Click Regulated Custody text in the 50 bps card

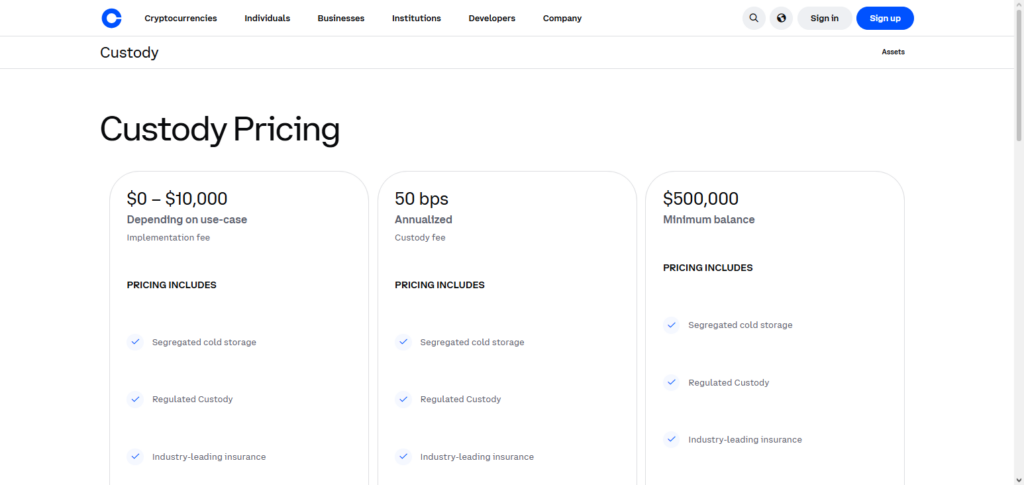coord(460,399)
